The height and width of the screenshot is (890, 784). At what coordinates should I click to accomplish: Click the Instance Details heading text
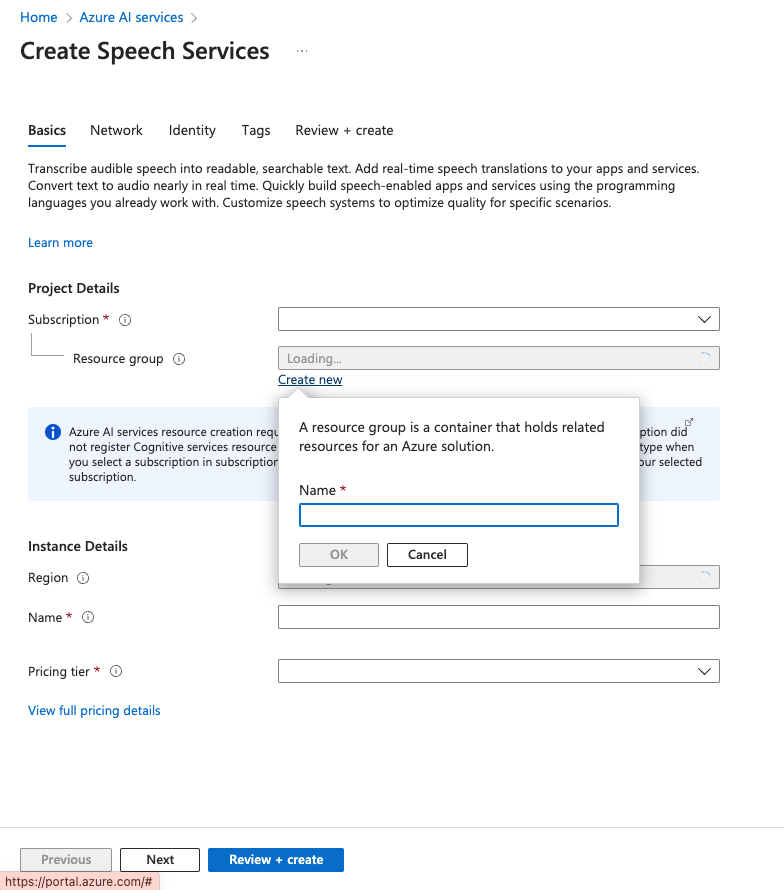click(78, 546)
